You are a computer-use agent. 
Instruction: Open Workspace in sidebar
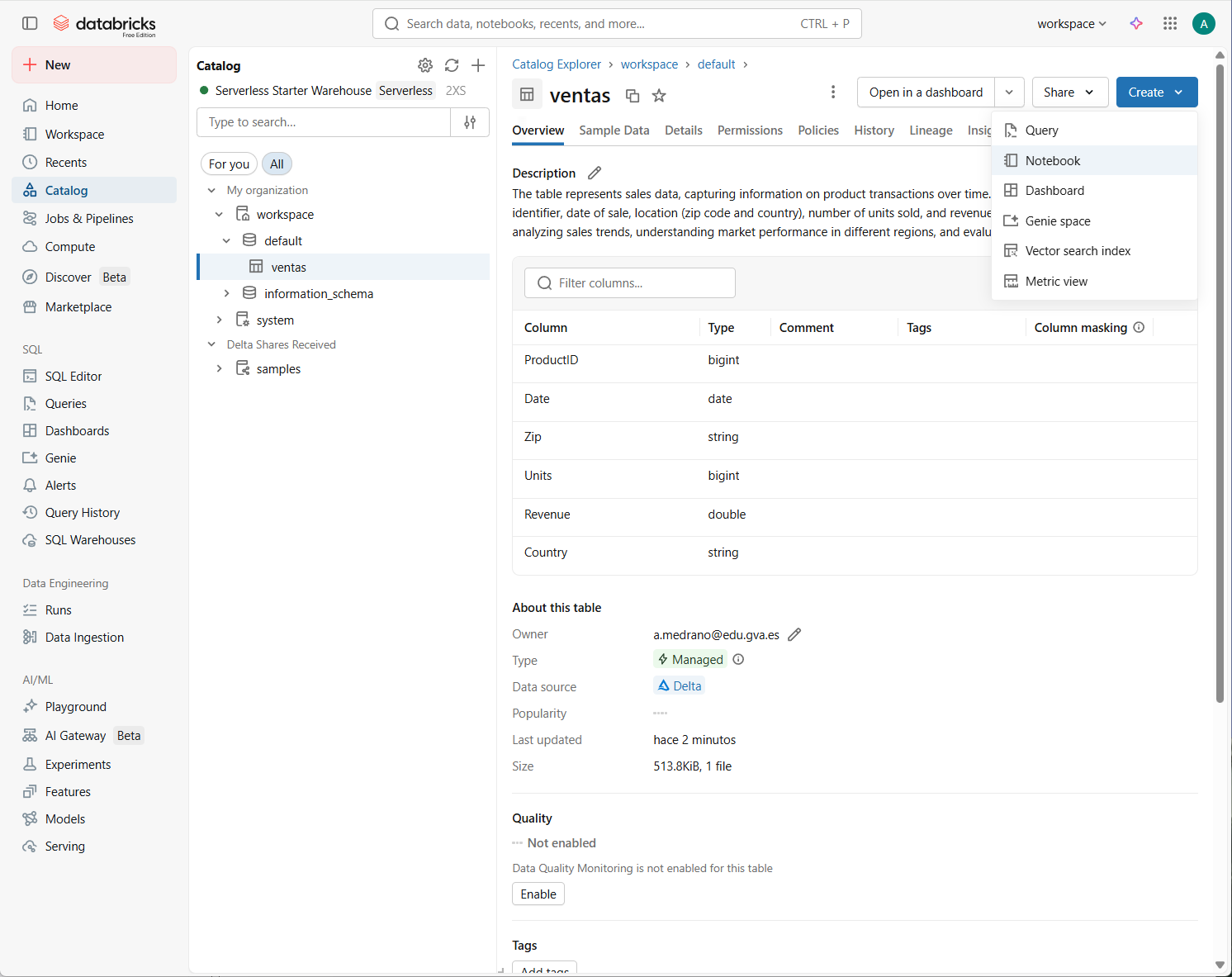tap(94, 134)
